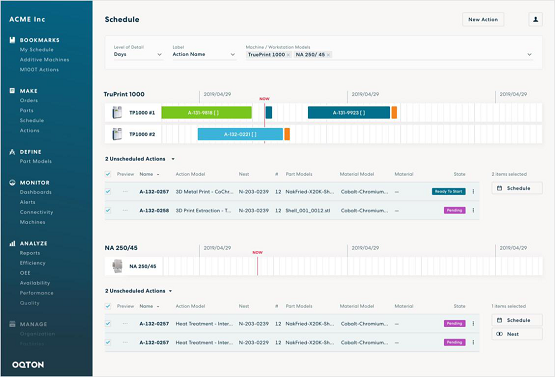Click the Nest button
This screenshot has width=555, height=377.
click(x=517, y=334)
